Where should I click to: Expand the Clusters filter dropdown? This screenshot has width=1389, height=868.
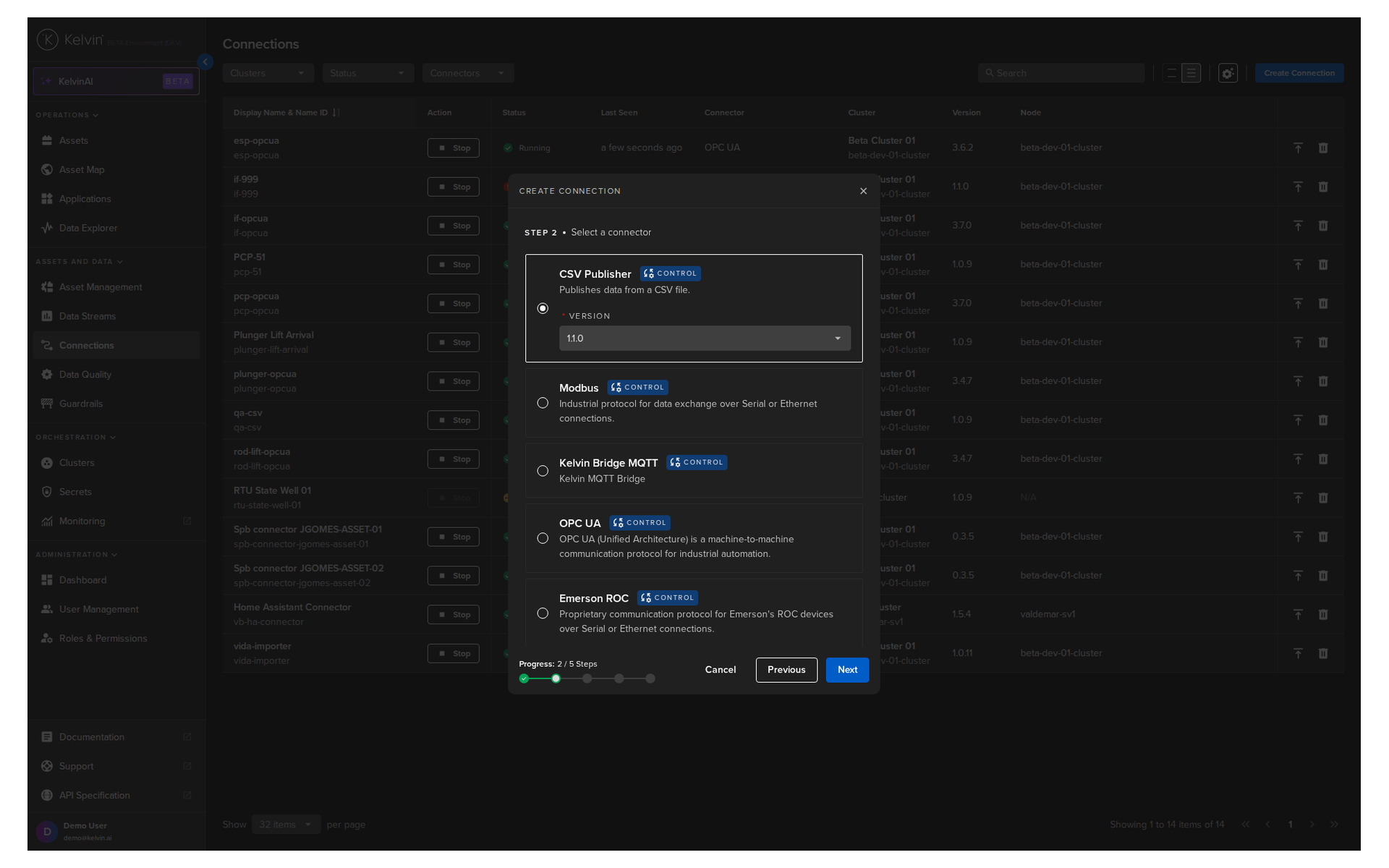[x=267, y=73]
